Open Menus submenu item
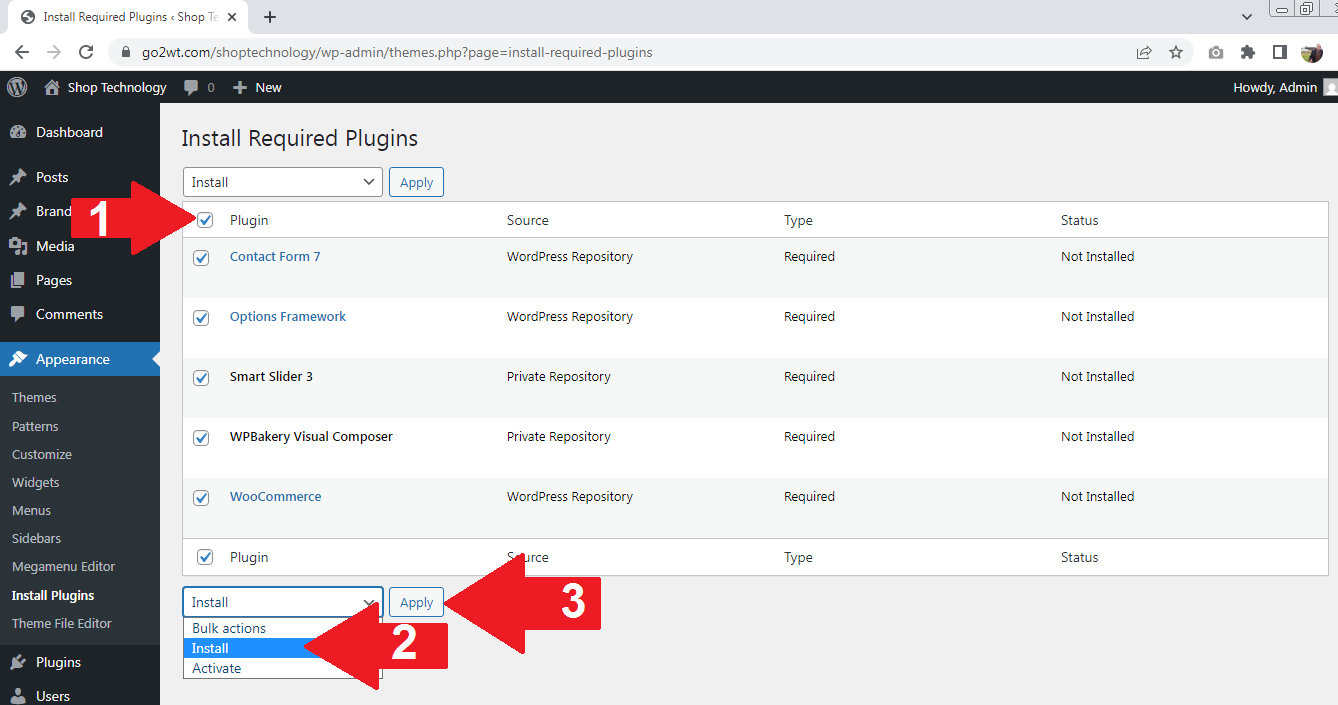The height and width of the screenshot is (705, 1338). pos(31,510)
